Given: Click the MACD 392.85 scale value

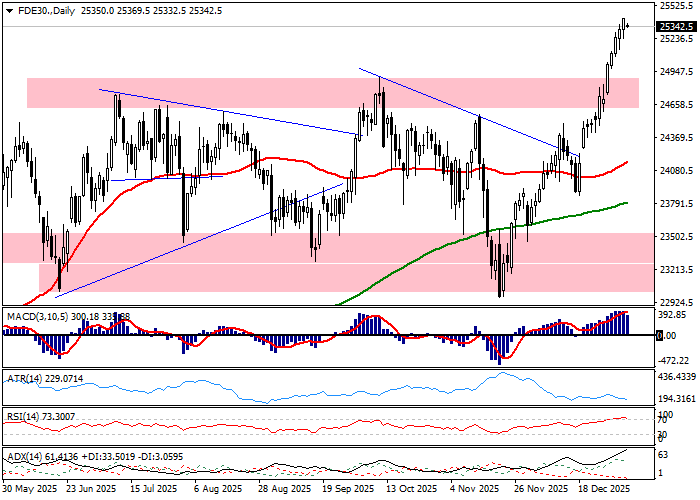Looking at the screenshot, I should click(671, 314).
